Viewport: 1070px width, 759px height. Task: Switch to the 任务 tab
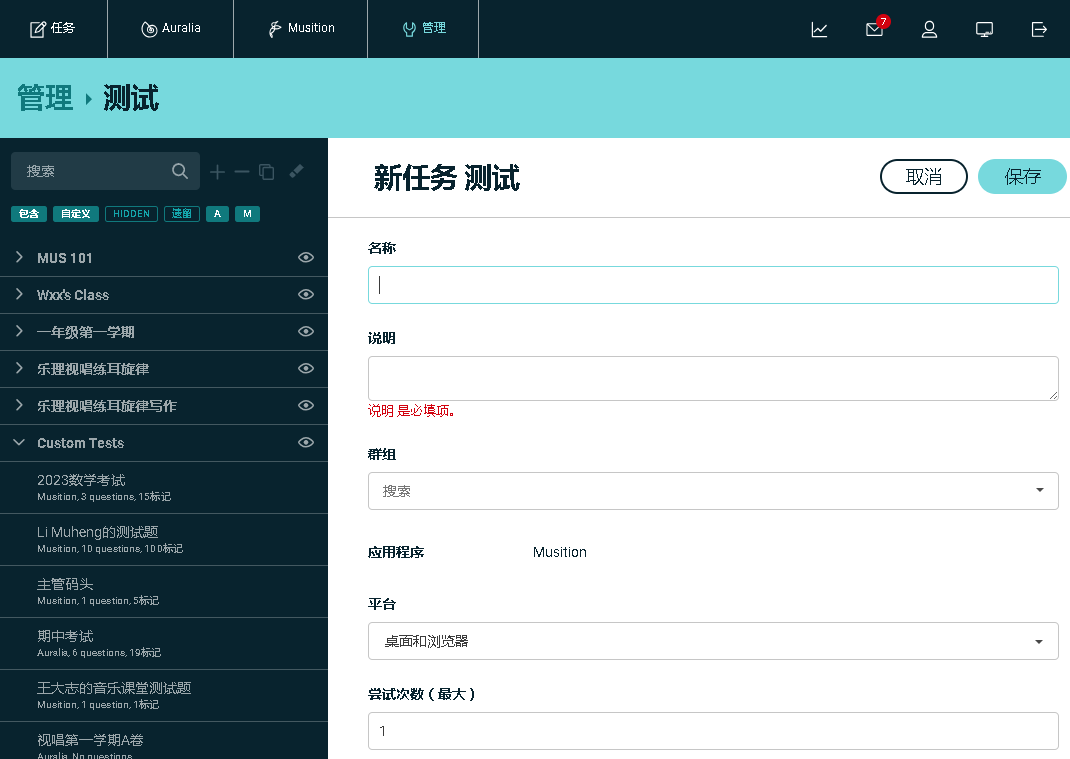click(x=53, y=29)
